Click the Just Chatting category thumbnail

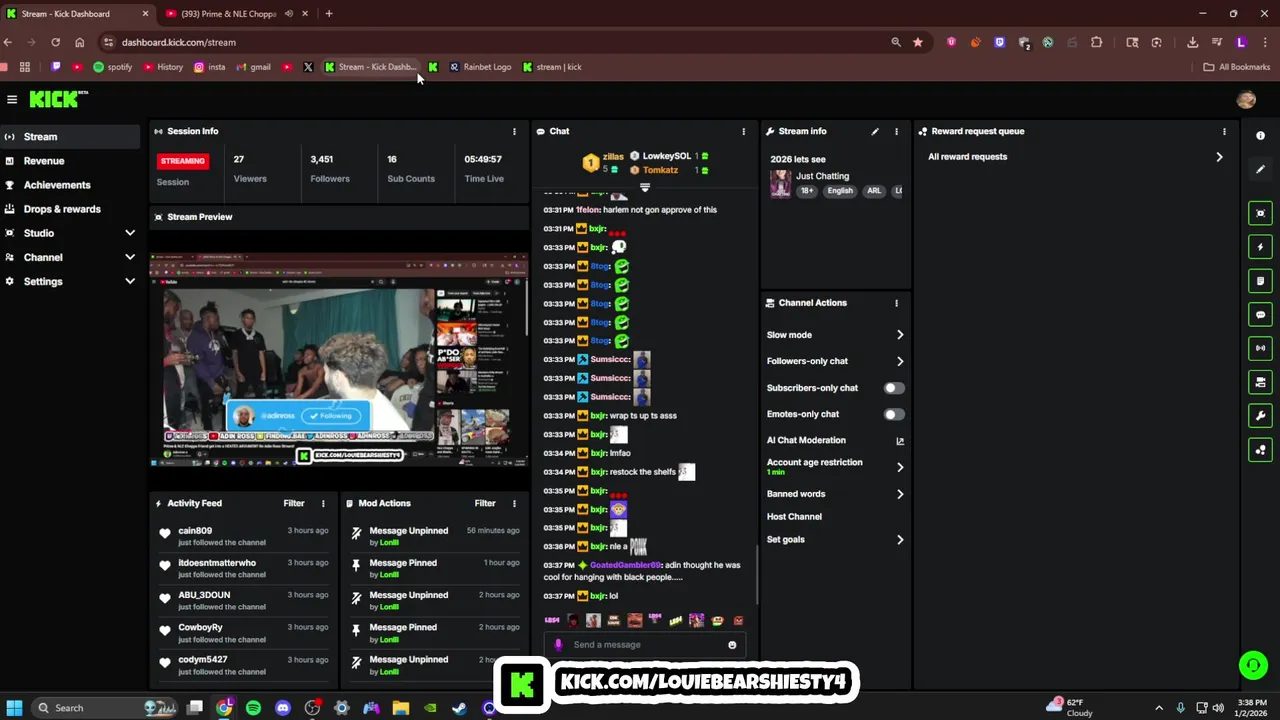coord(780,184)
